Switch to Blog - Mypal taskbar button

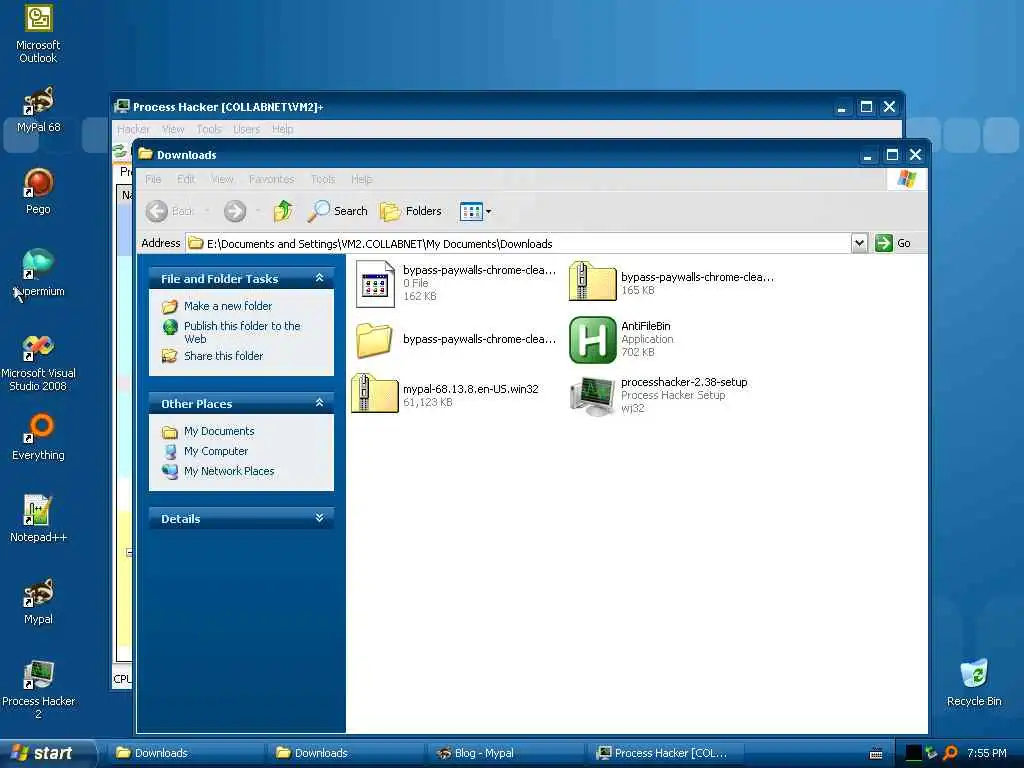click(505, 753)
